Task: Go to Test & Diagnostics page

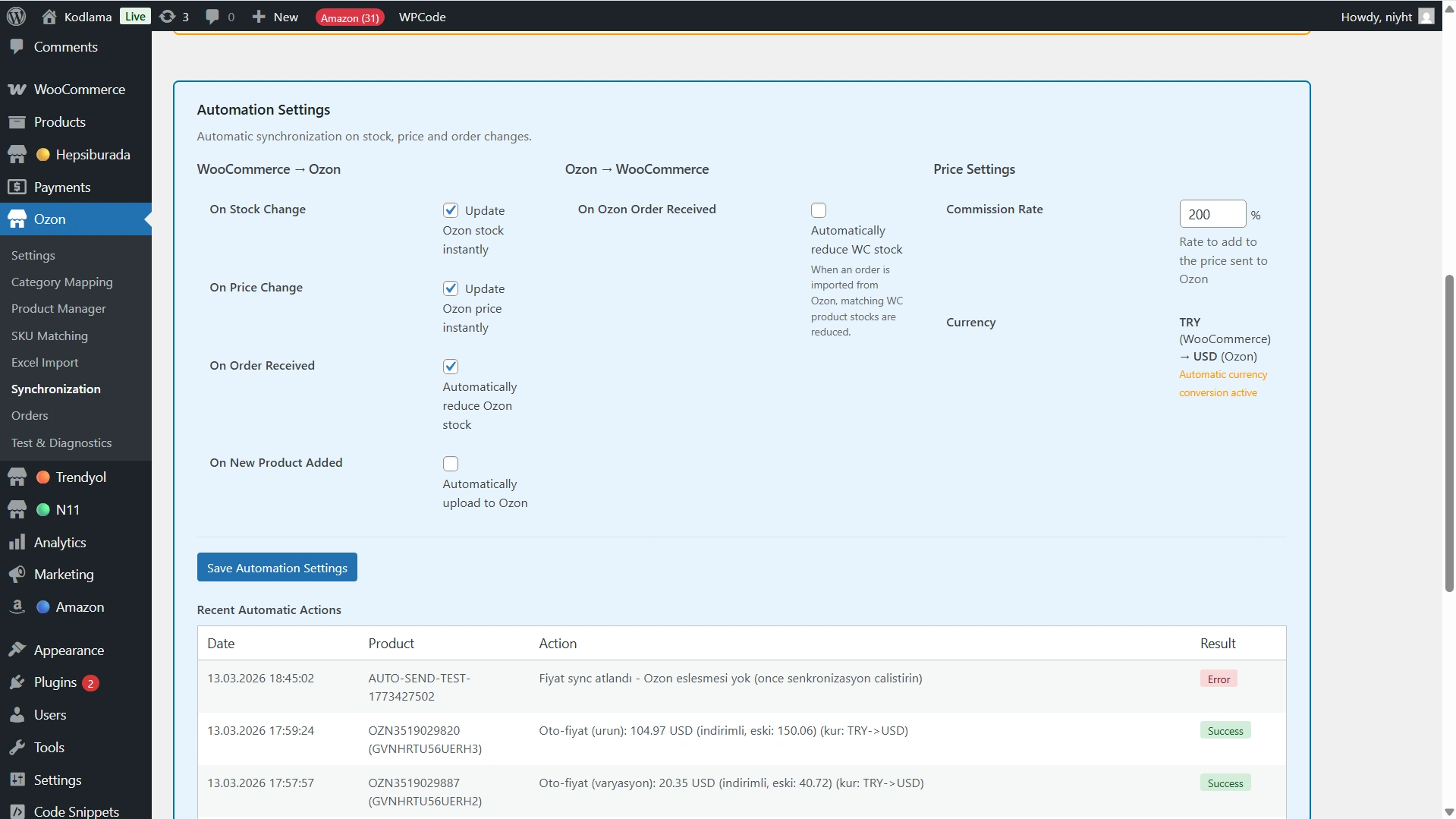Action: coord(61,443)
